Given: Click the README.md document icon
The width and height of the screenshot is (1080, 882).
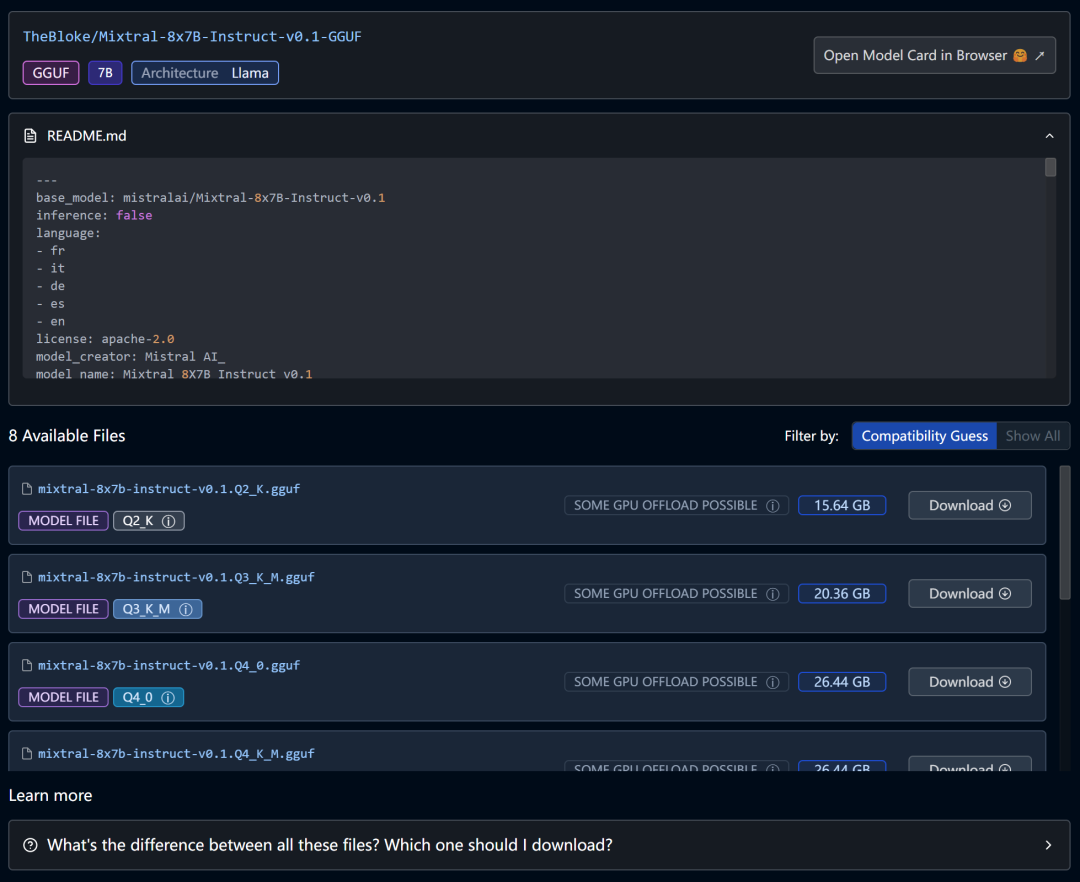Looking at the screenshot, I should tap(30, 136).
